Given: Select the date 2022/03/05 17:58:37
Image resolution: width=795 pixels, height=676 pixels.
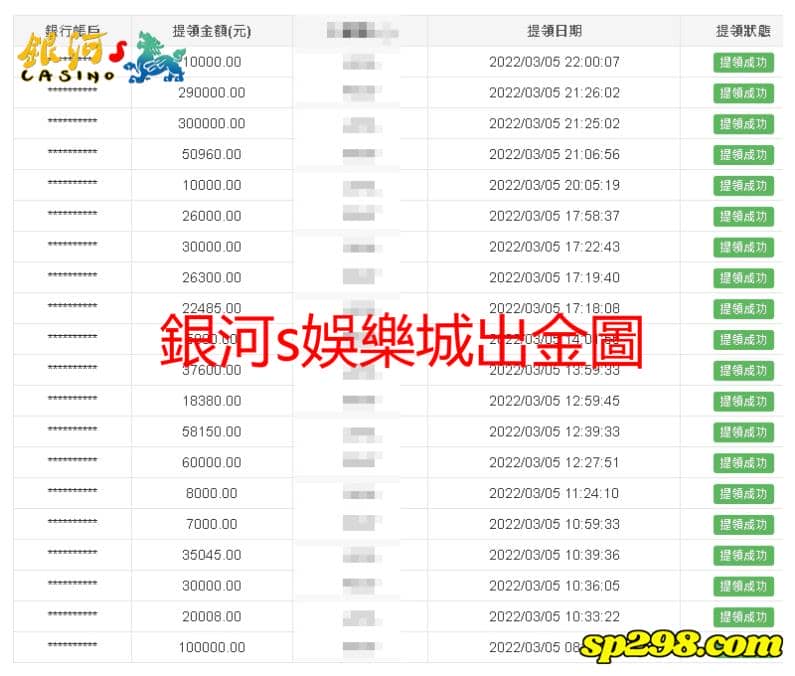Looking at the screenshot, I should pos(554,216).
